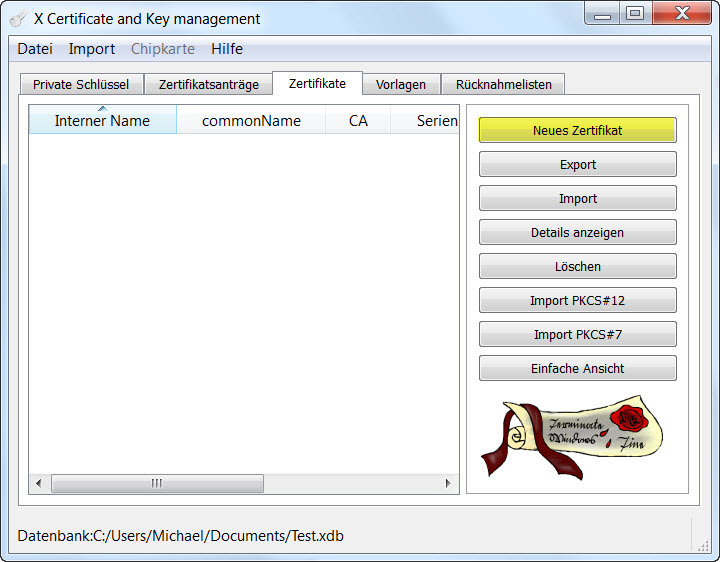Click the Import PKCS#12 button
This screenshot has height=562, width=720.
(x=577, y=301)
